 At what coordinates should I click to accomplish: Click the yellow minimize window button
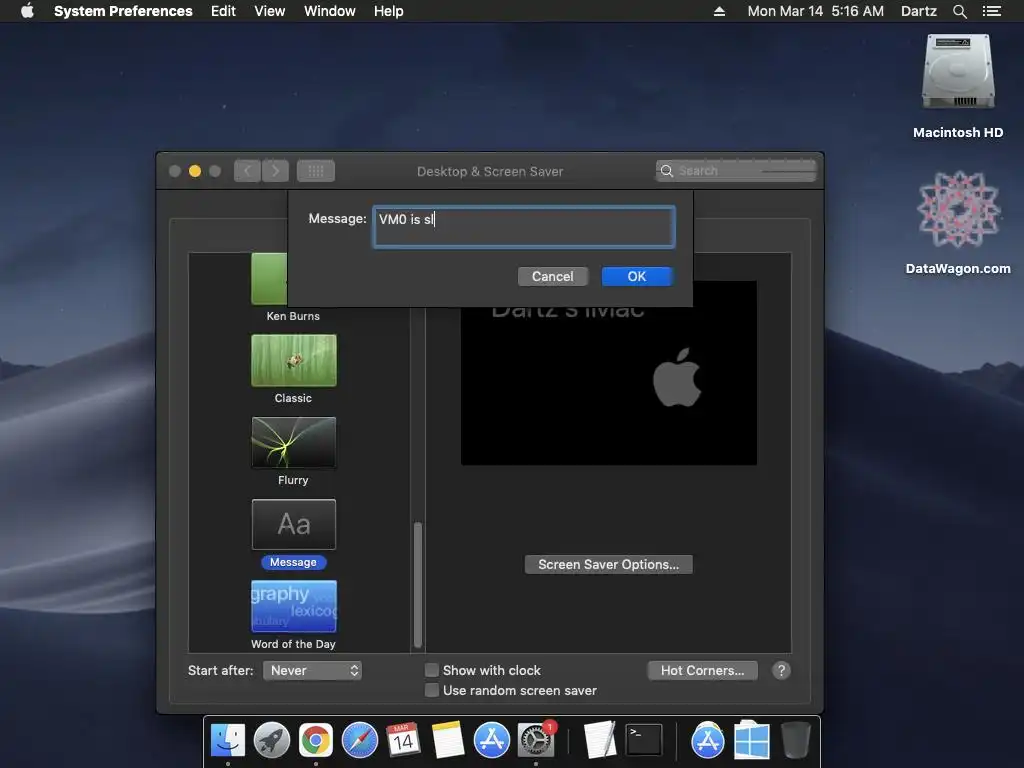(x=195, y=171)
